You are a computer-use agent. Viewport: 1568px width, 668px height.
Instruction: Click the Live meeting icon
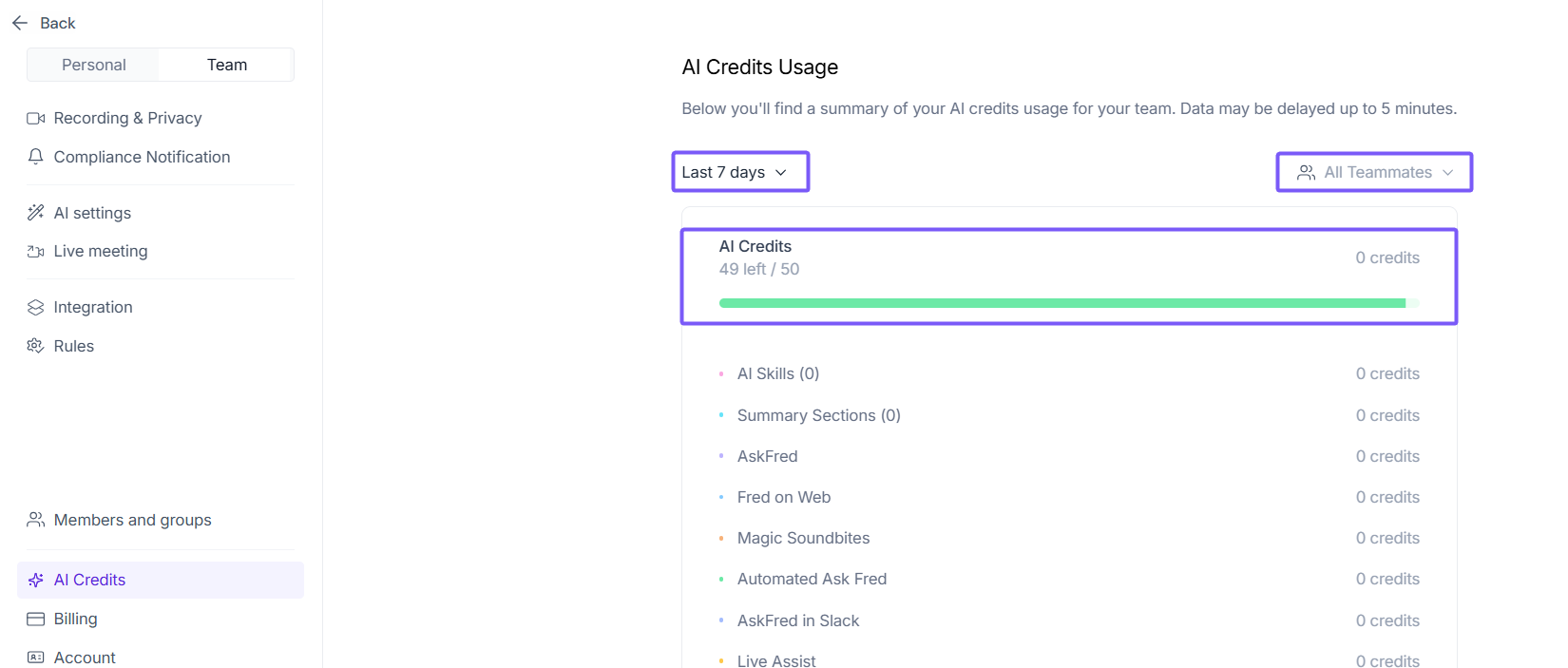pos(36,252)
